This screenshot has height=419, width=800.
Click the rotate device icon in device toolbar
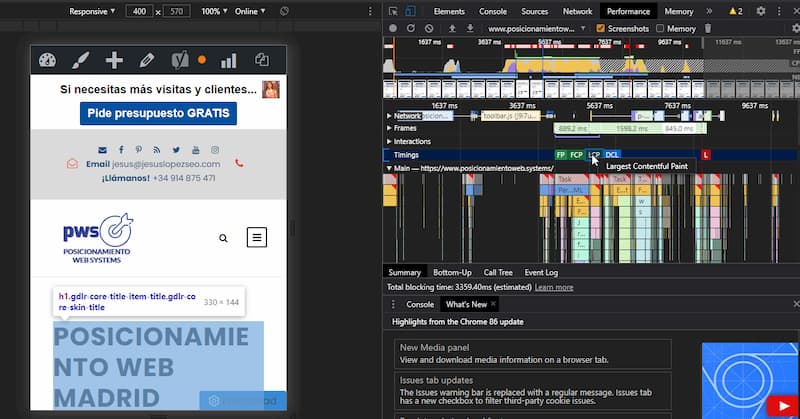(x=284, y=11)
